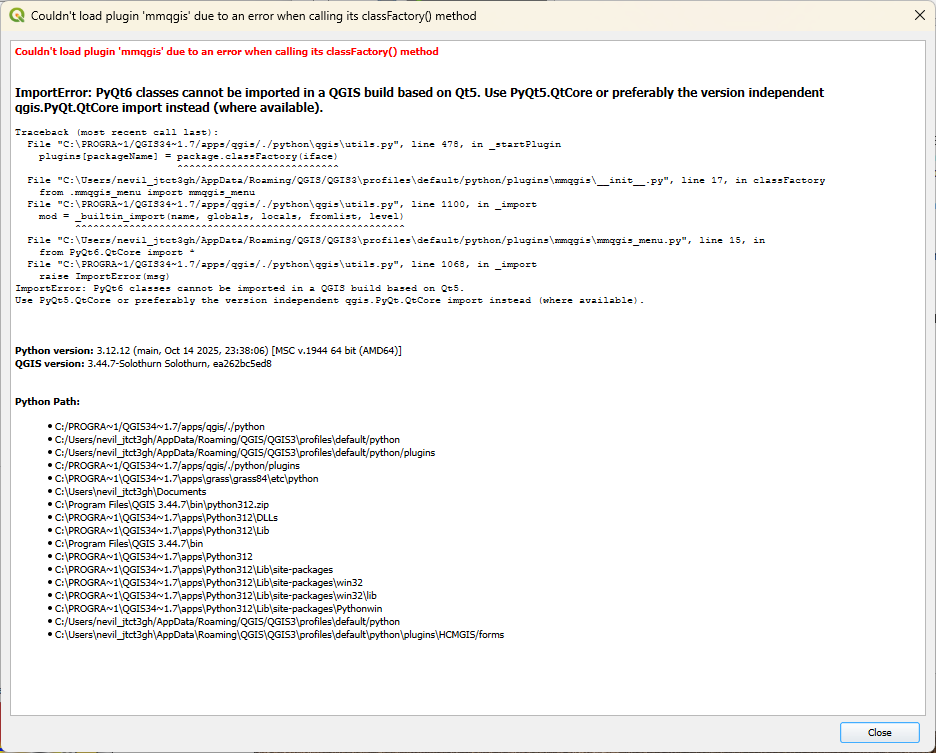Click the 'from PyQt6.QtCore import *' line
The image size is (936, 753).
point(110,252)
